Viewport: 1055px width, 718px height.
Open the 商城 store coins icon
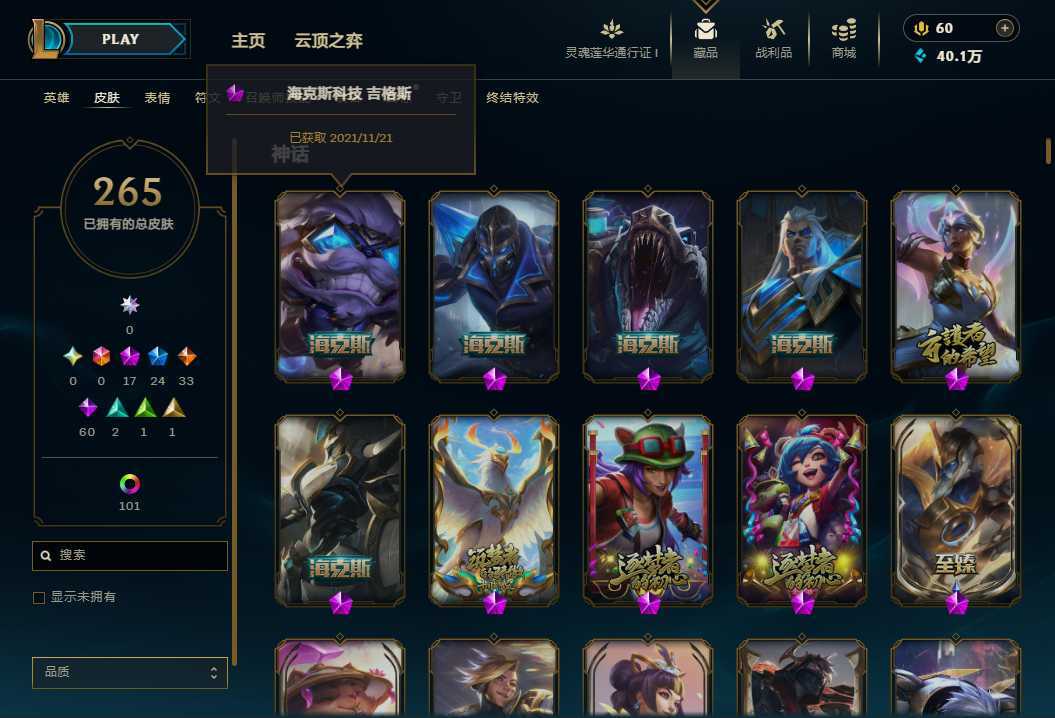[844, 30]
